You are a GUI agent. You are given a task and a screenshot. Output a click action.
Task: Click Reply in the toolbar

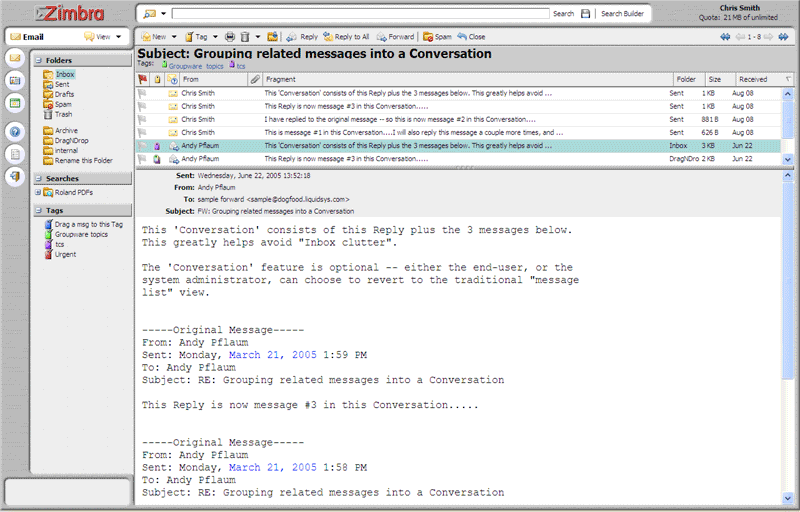click(302, 37)
